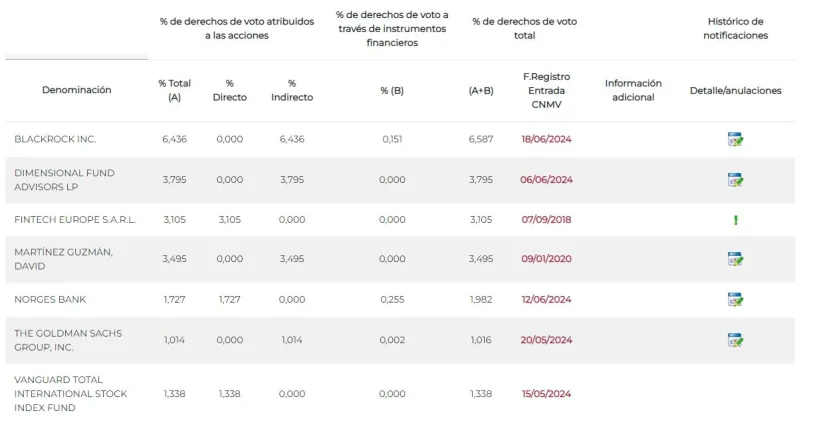Open Dimensional Fund Advisors detail icon
The width and height of the screenshot is (825, 423).
[x=735, y=180]
